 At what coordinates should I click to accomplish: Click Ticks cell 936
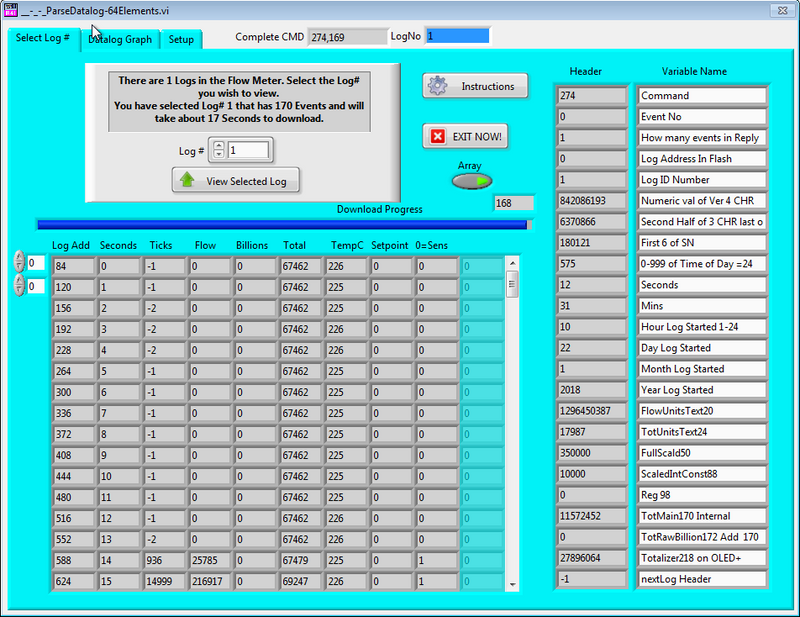click(165, 560)
